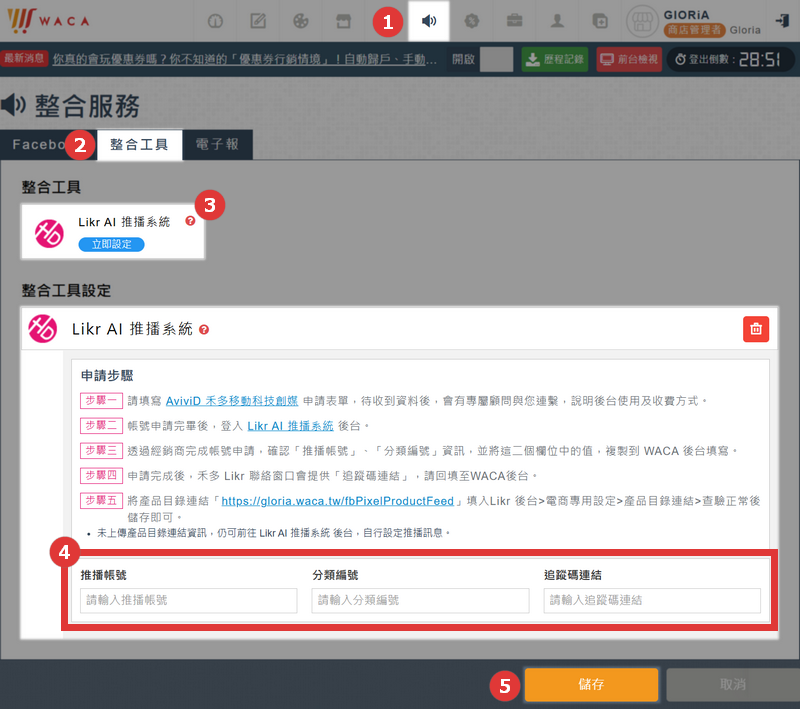Click the 整合服務 page heading
This screenshot has height=709, width=800.
87,106
